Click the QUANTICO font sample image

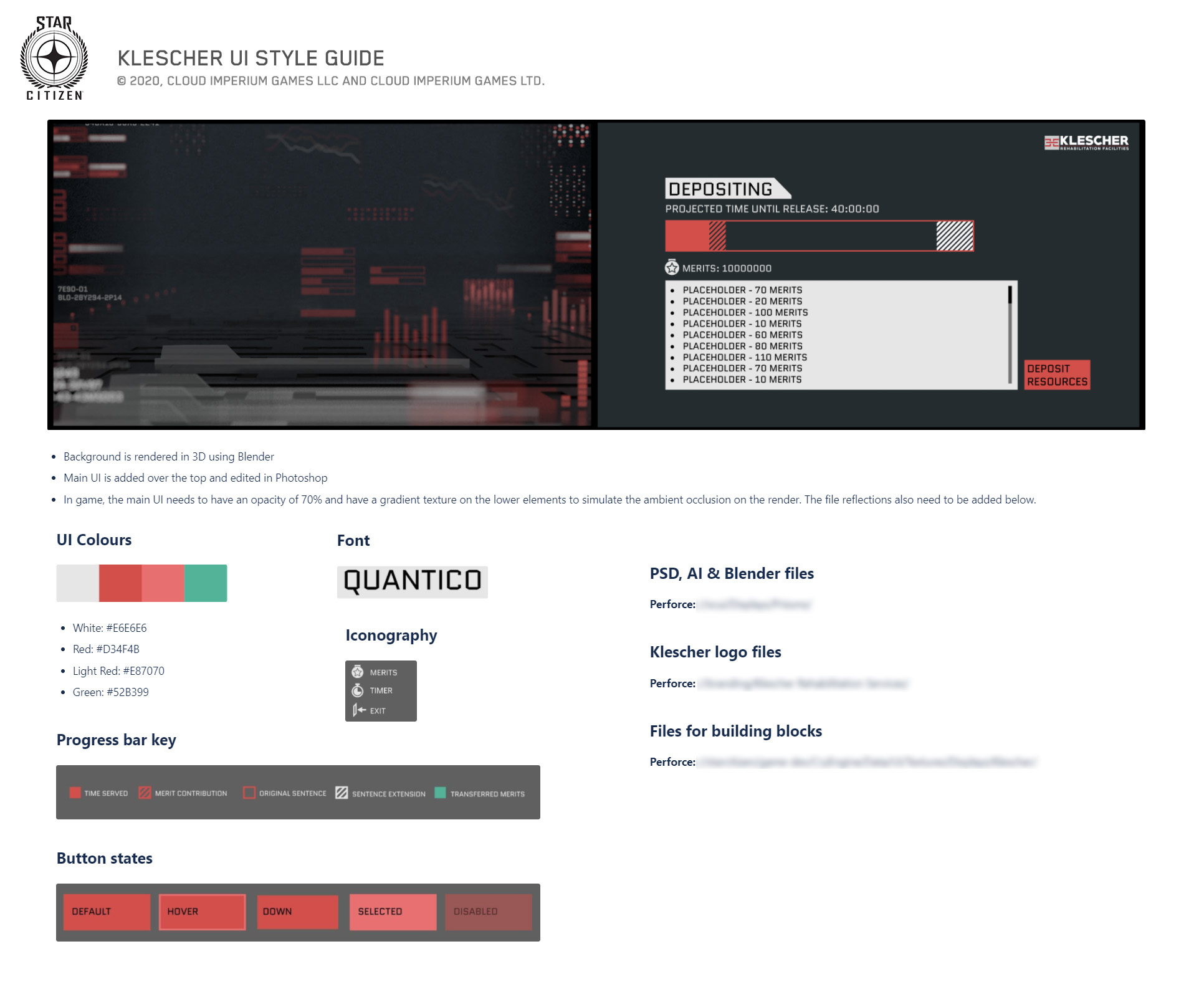412,582
